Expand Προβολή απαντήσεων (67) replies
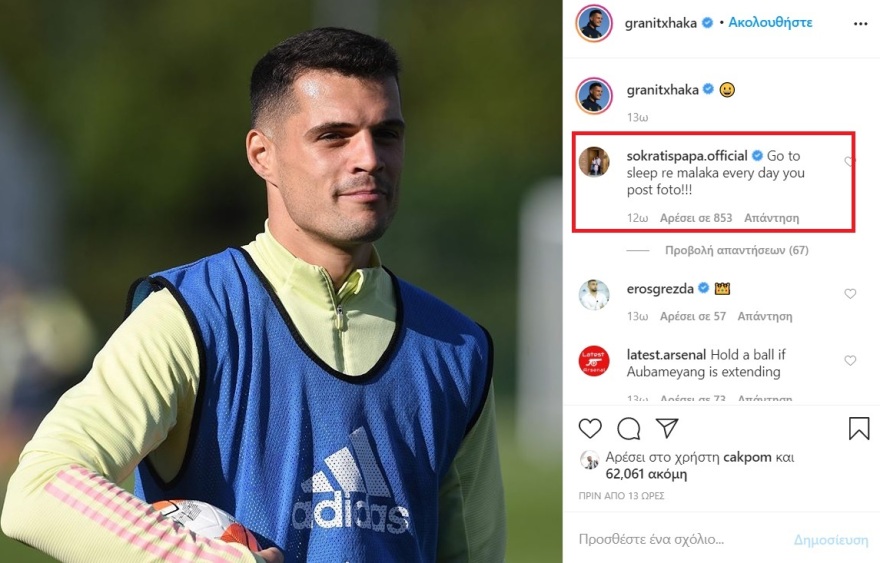Viewport: 880px width, 563px height. 736,250
